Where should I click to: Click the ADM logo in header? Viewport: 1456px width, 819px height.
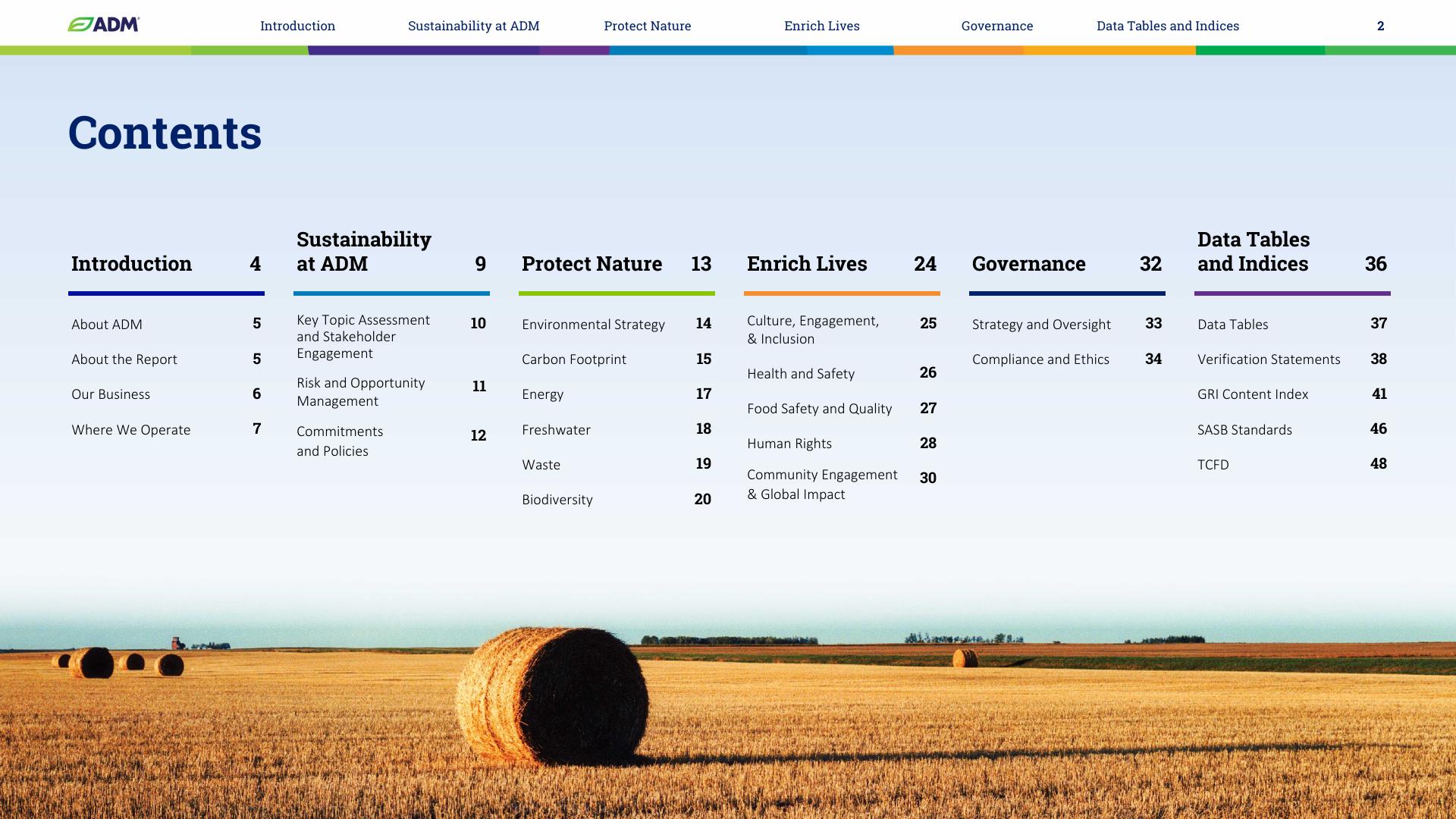click(104, 25)
